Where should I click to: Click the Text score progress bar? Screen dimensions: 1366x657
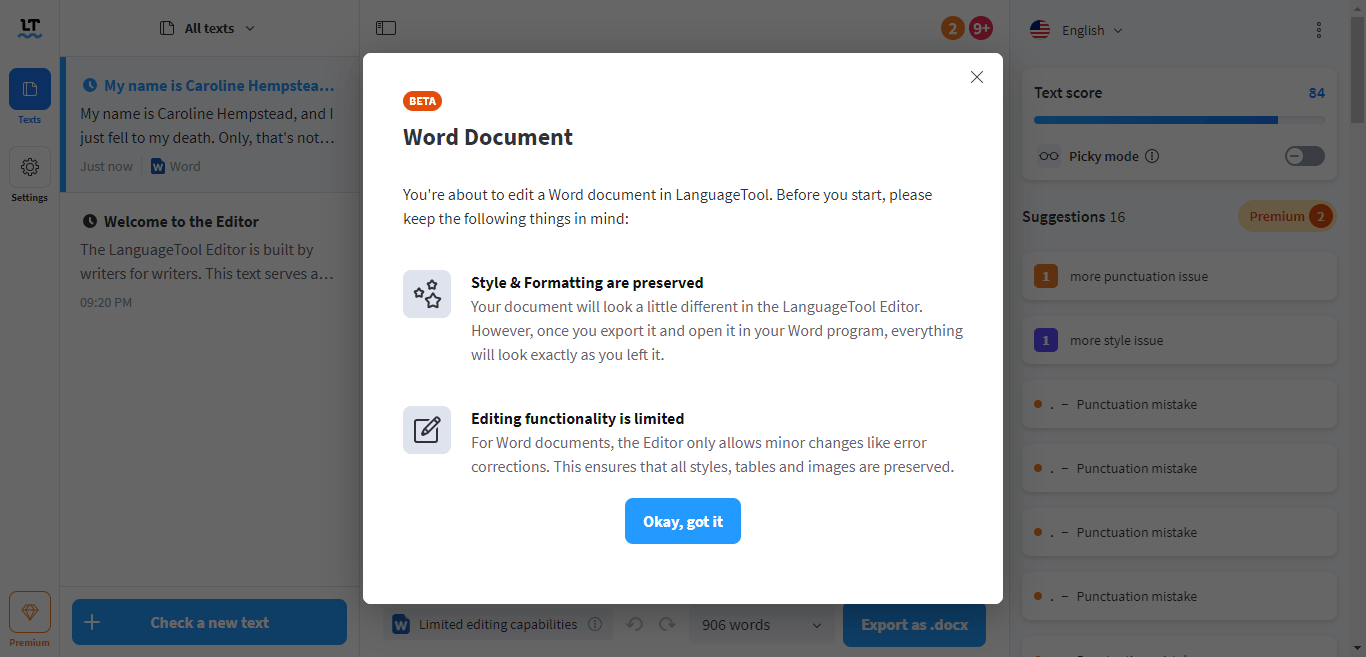tap(1179, 119)
